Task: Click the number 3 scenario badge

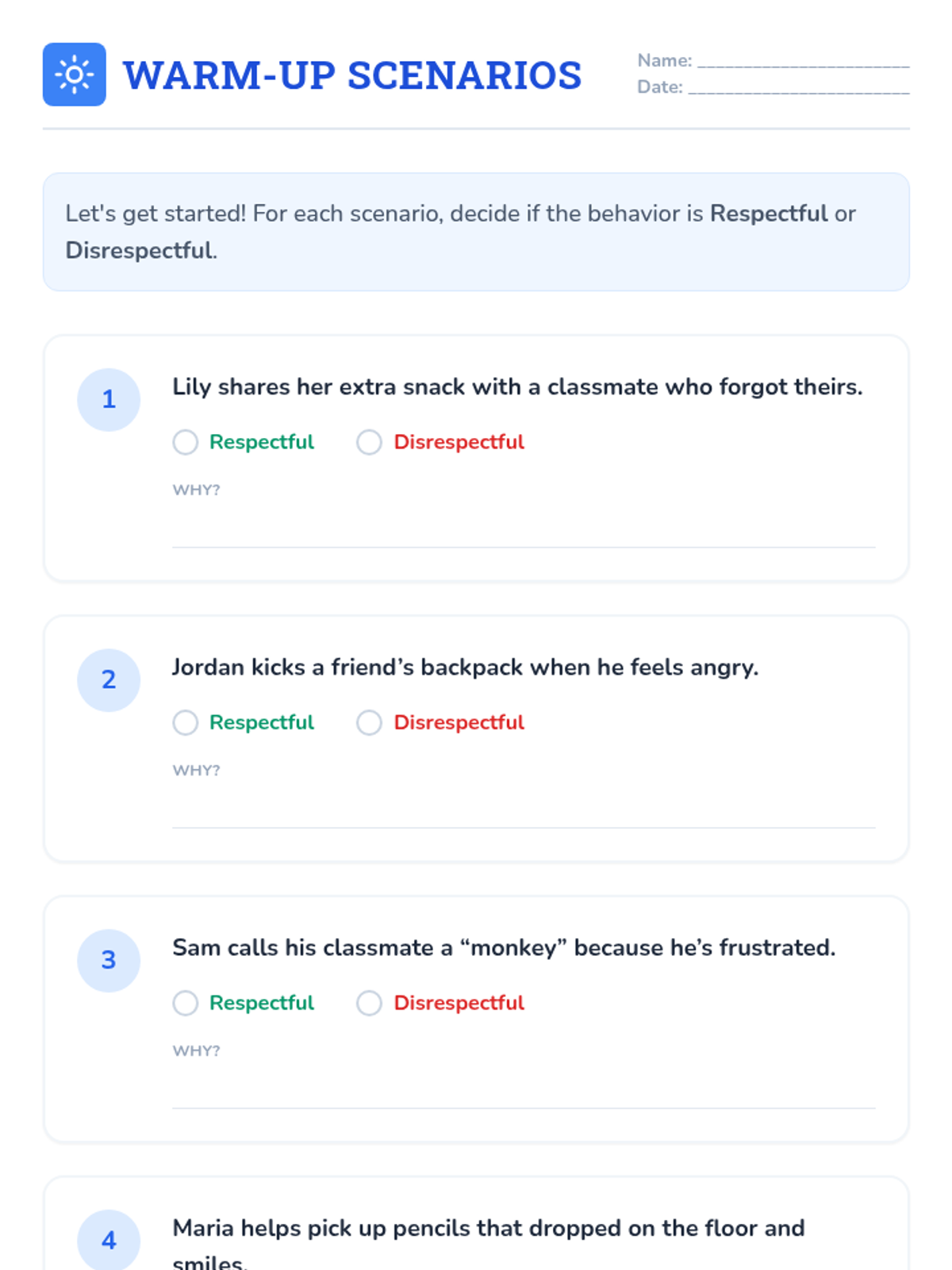Action: [109, 960]
